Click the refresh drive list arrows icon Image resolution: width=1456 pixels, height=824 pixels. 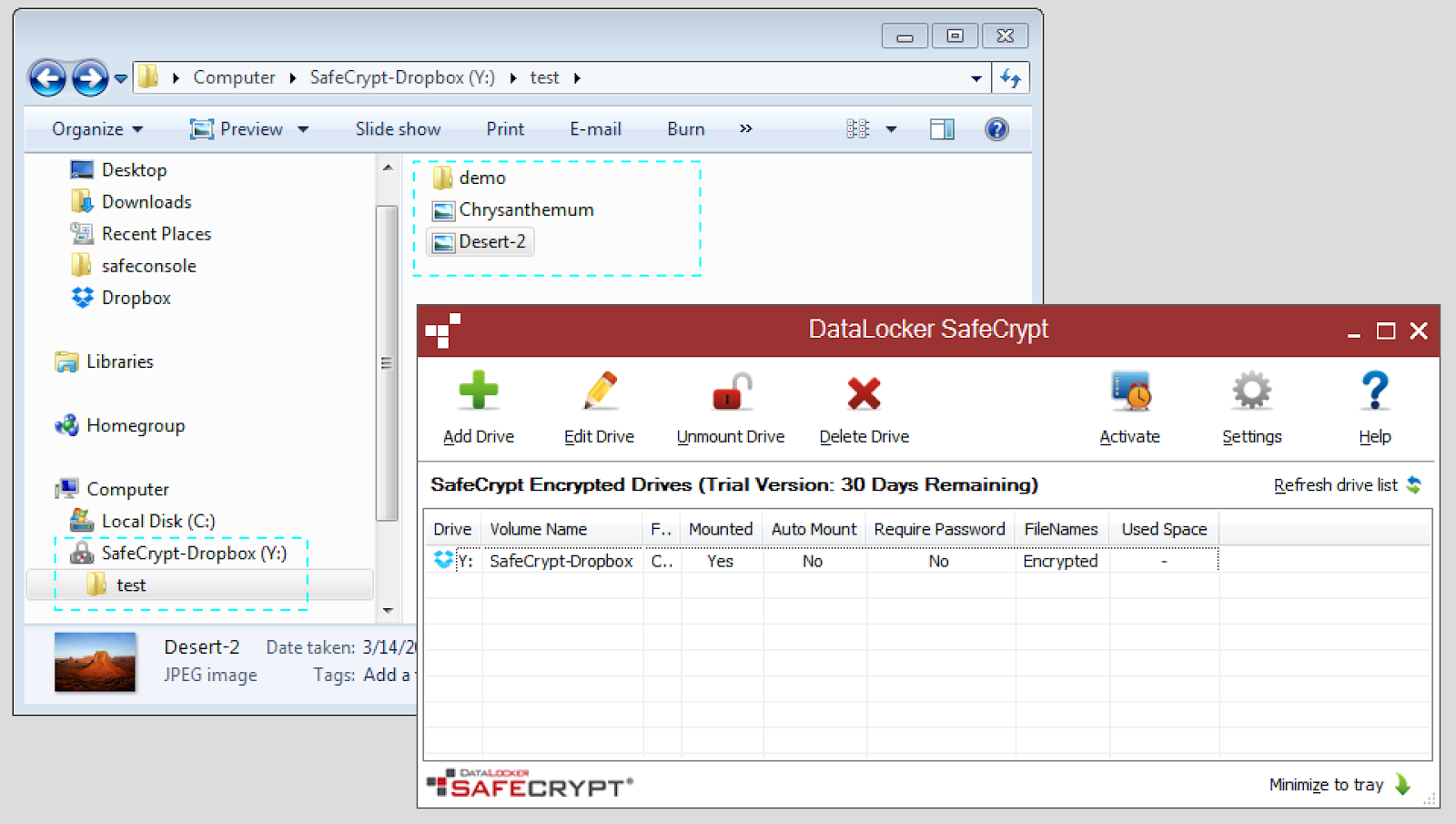tap(1414, 485)
